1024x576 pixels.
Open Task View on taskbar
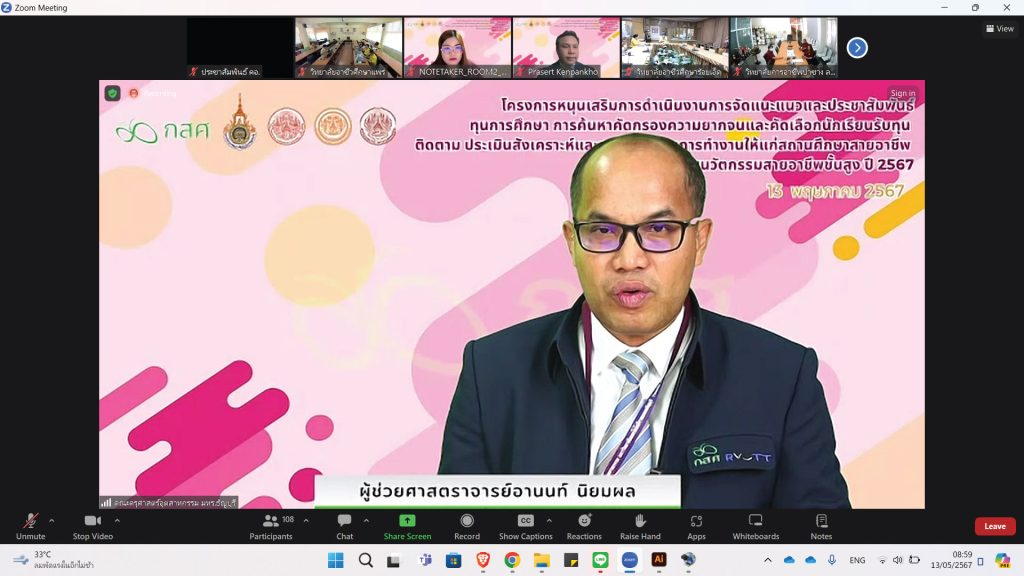(x=393, y=560)
